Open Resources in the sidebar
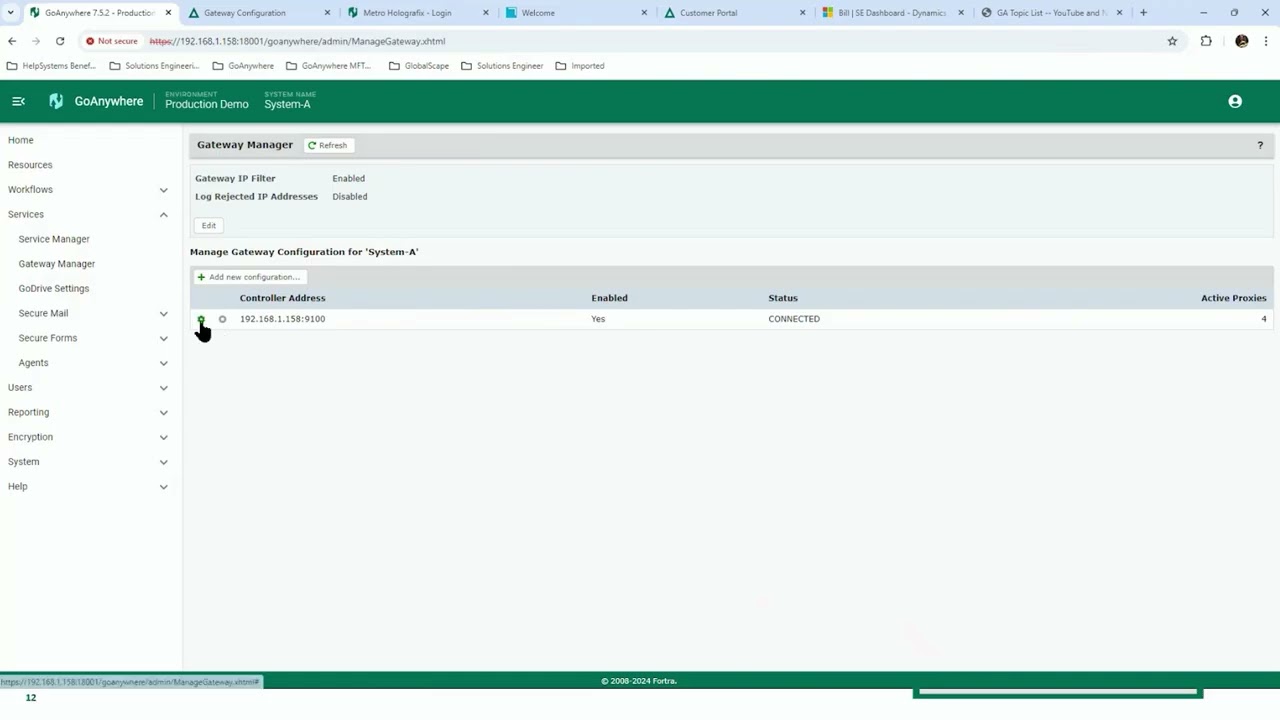Viewport: 1280px width, 720px height. pyautogui.click(x=30, y=165)
